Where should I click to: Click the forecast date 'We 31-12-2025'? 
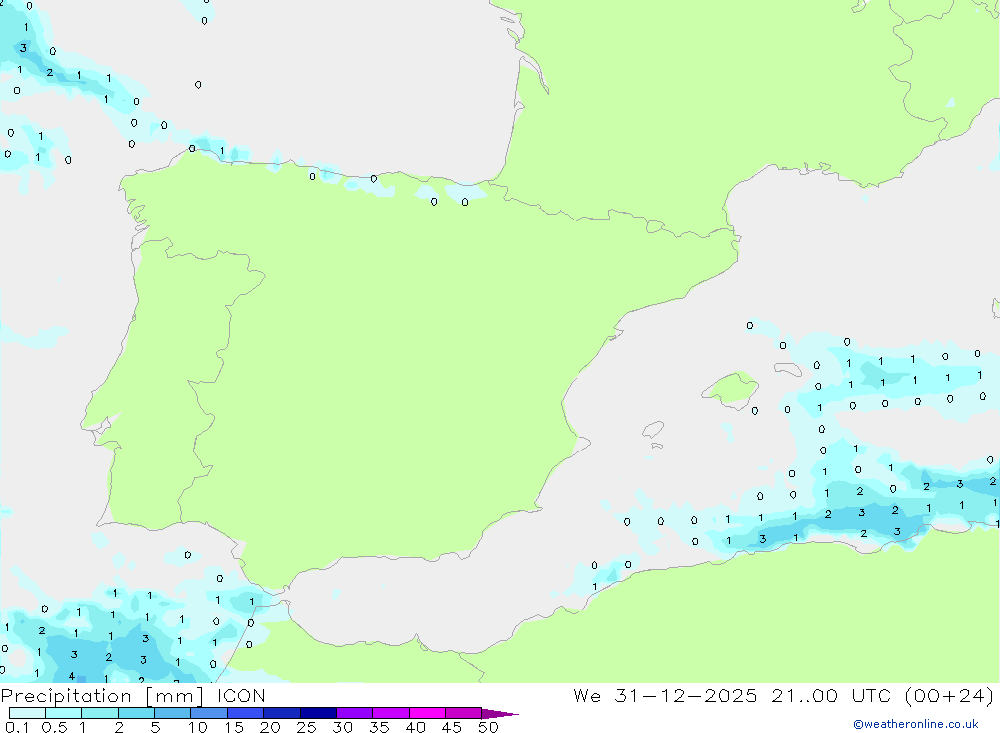pos(665,696)
